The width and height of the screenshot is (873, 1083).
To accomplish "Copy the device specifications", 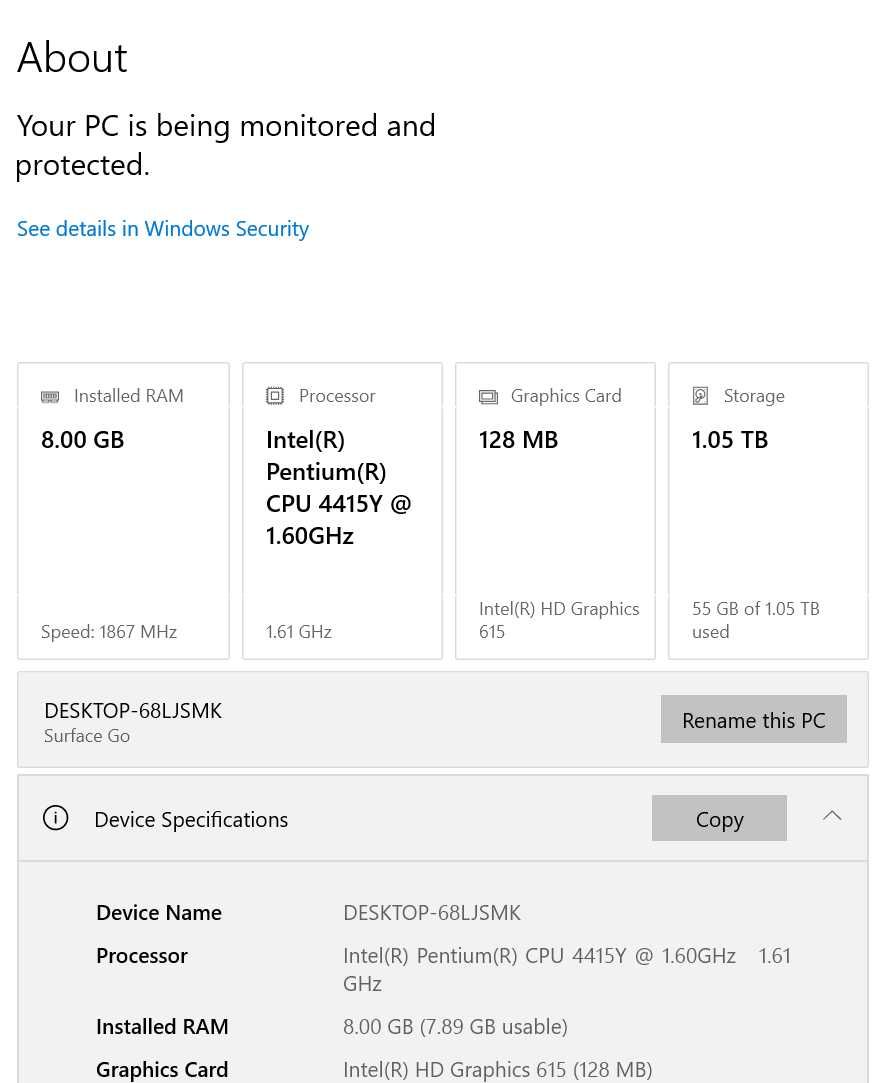I will pos(719,818).
